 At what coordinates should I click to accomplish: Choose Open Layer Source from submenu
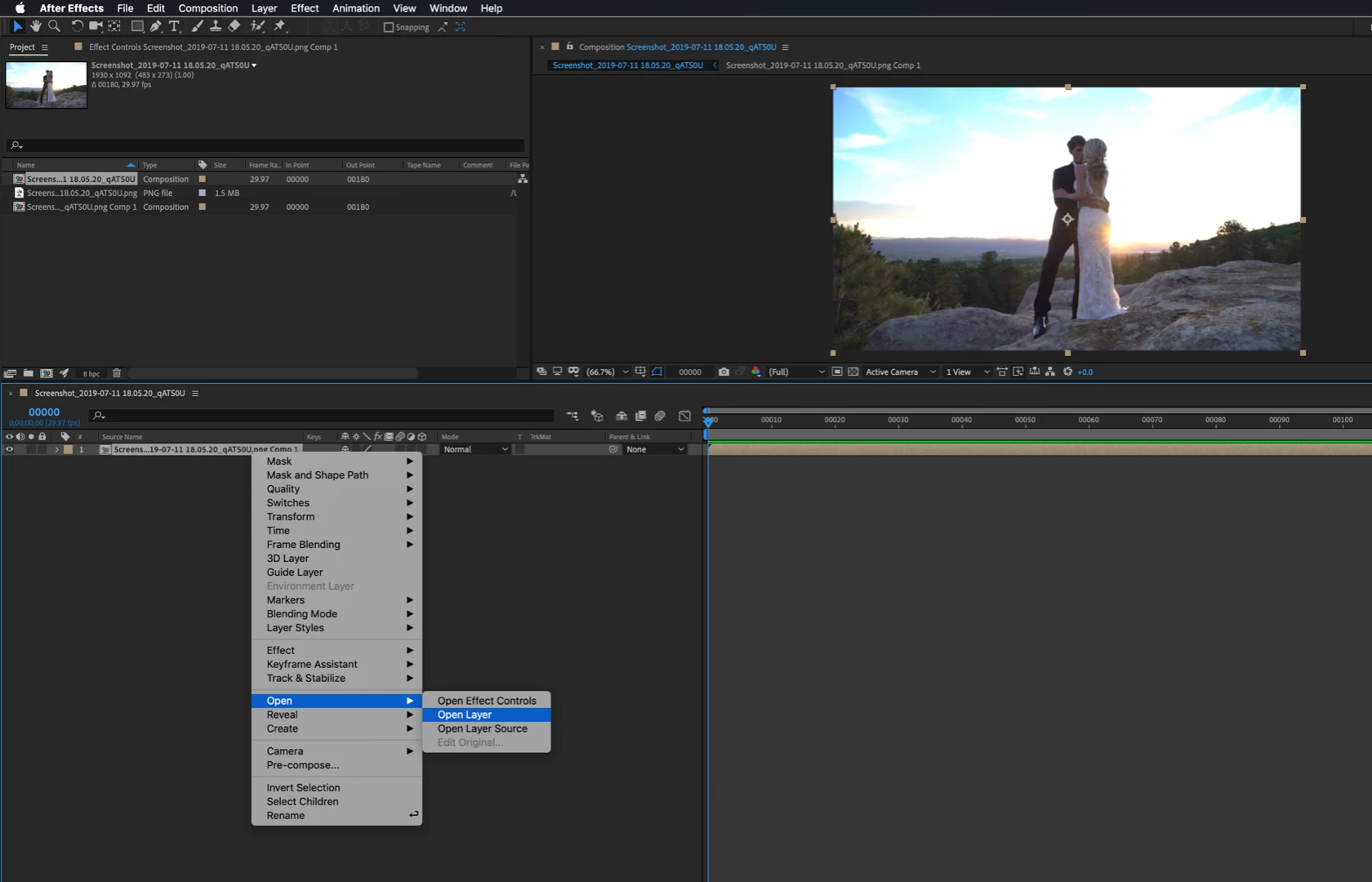coord(487,728)
